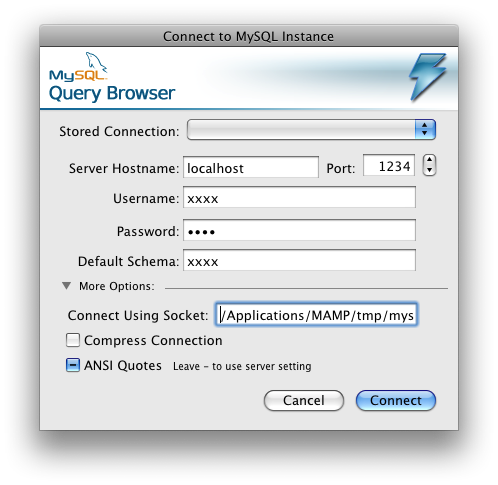Image resolution: width=498 pixels, height=485 pixels.
Task: Enable the Compress Connection checkbox
Action: pyautogui.click(x=73, y=340)
